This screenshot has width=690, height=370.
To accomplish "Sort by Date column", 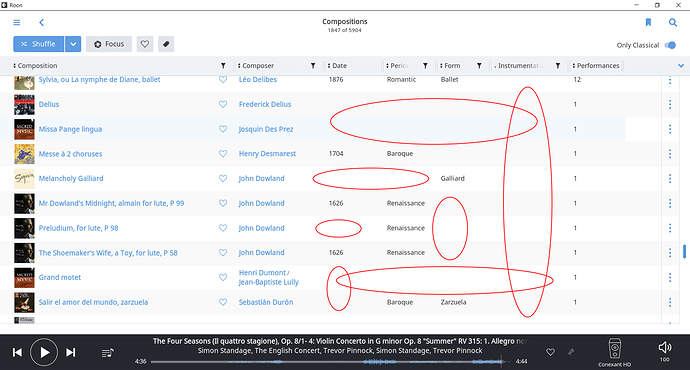I will pos(337,66).
